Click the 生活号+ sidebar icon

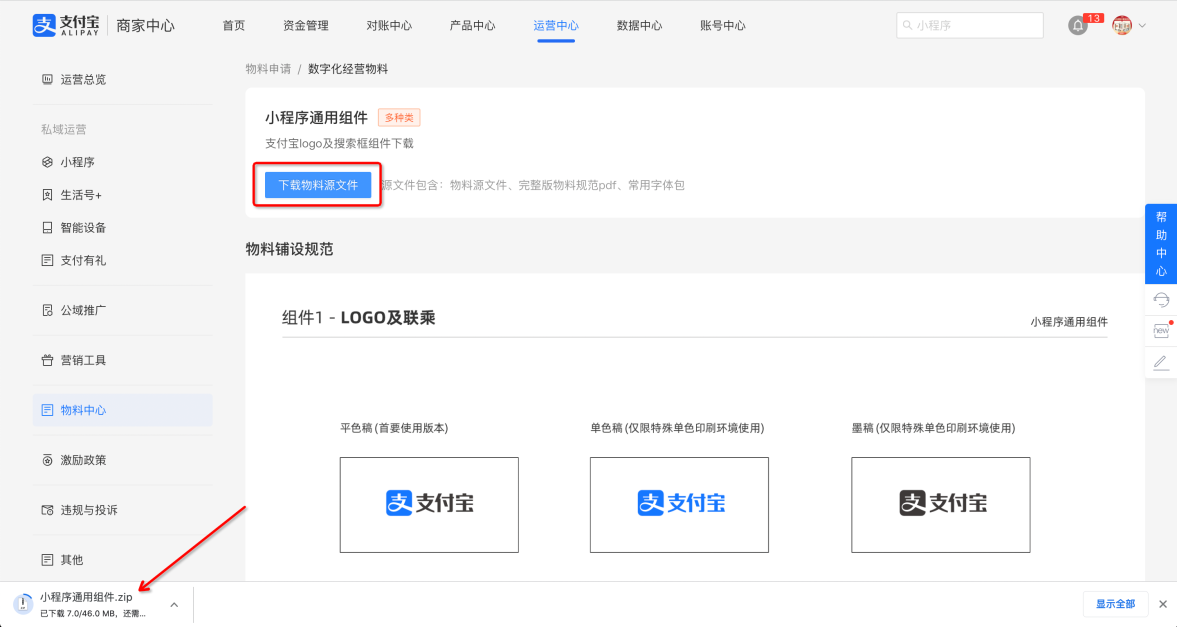[47, 195]
